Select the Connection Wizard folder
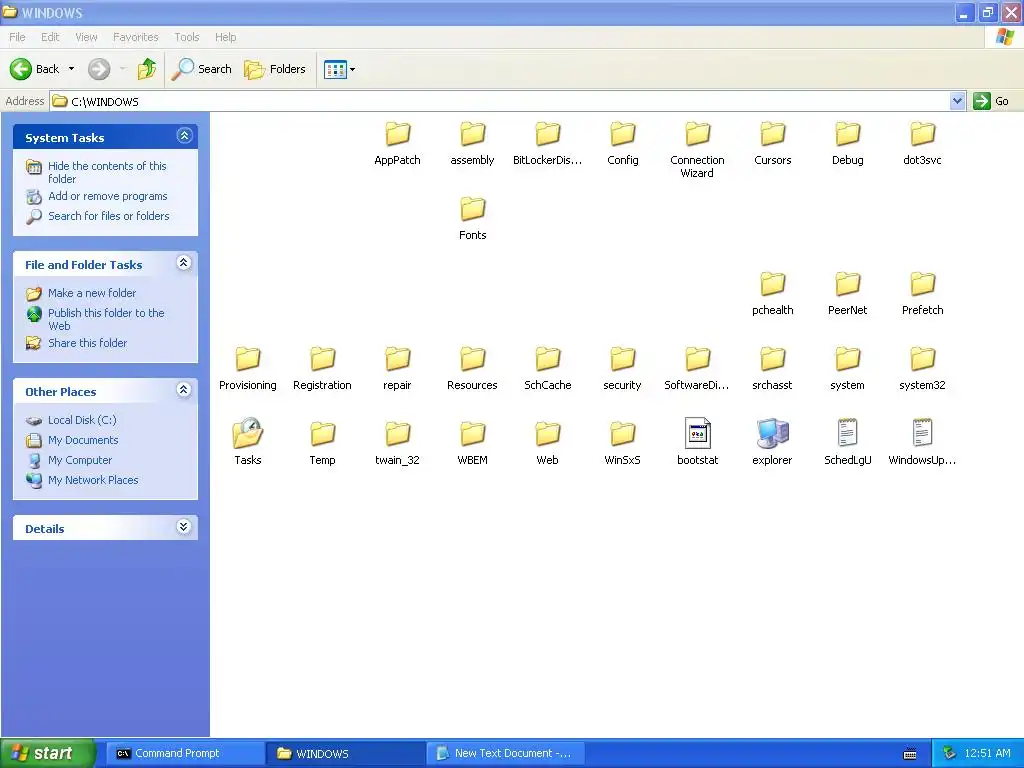This screenshot has width=1024, height=768. click(697, 150)
